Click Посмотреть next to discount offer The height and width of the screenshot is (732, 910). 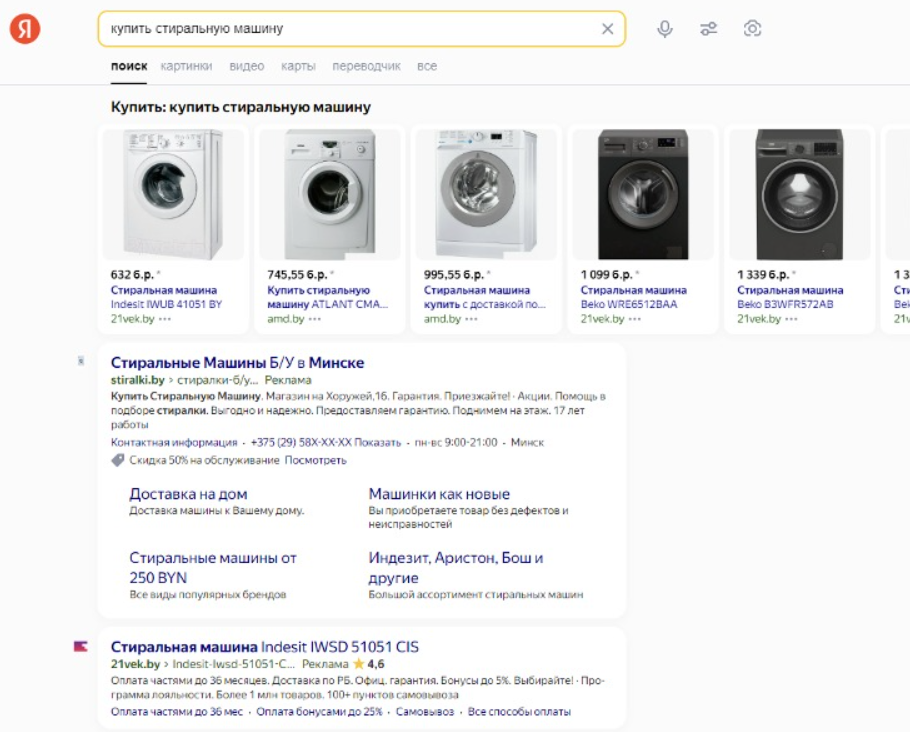click(315, 460)
